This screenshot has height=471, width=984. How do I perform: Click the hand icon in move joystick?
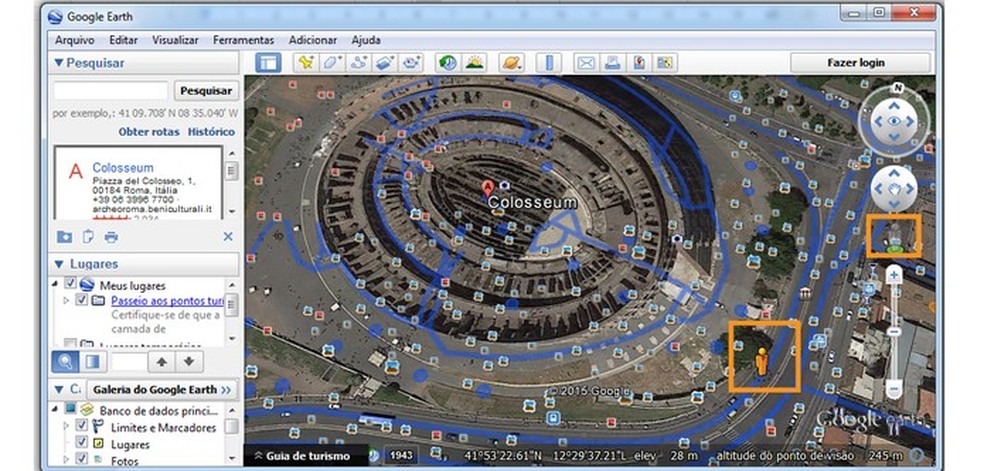pos(894,188)
